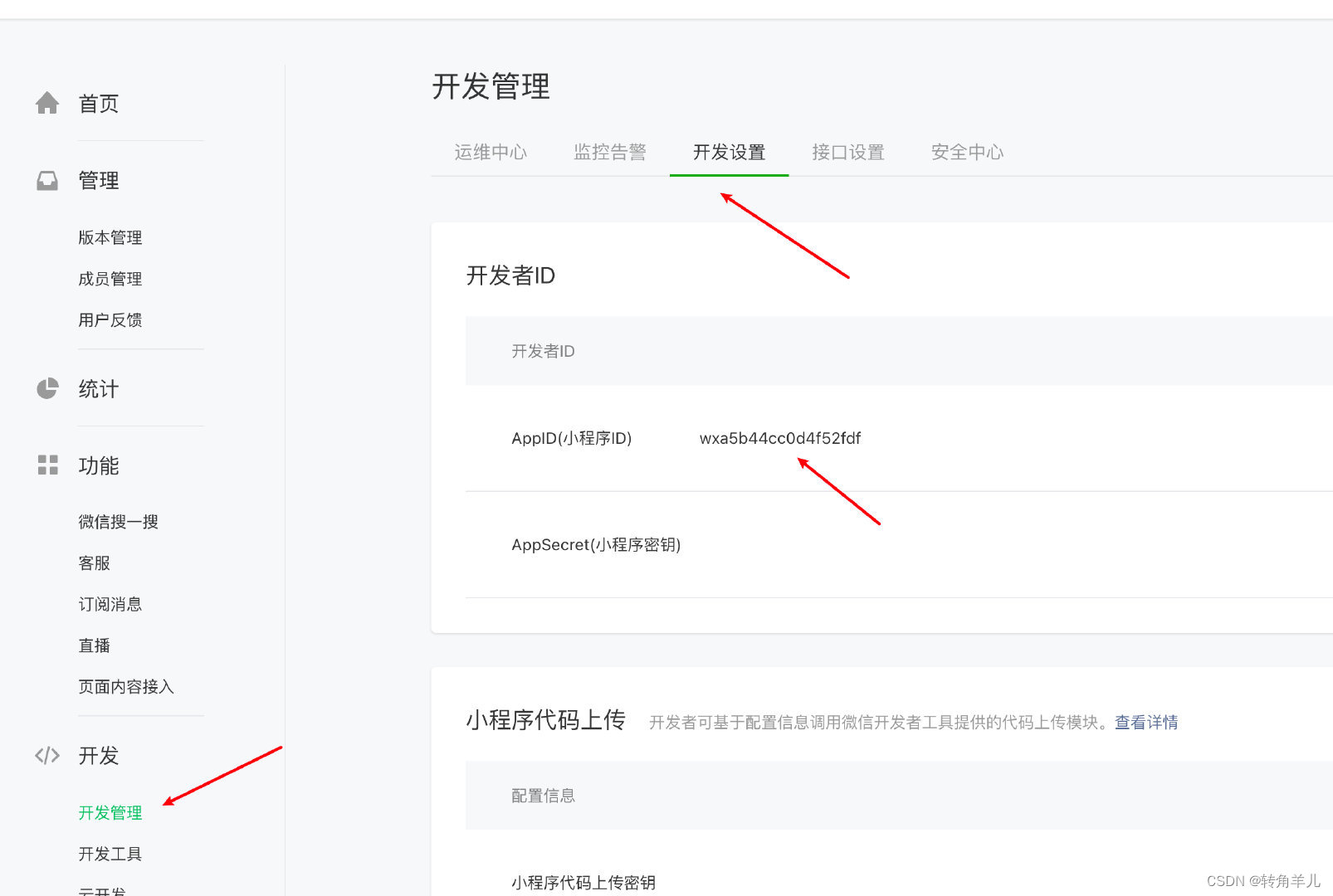Click the inbox icon next to 管理
The width and height of the screenshot is (1333, 896).
click(x=47, y=180)
